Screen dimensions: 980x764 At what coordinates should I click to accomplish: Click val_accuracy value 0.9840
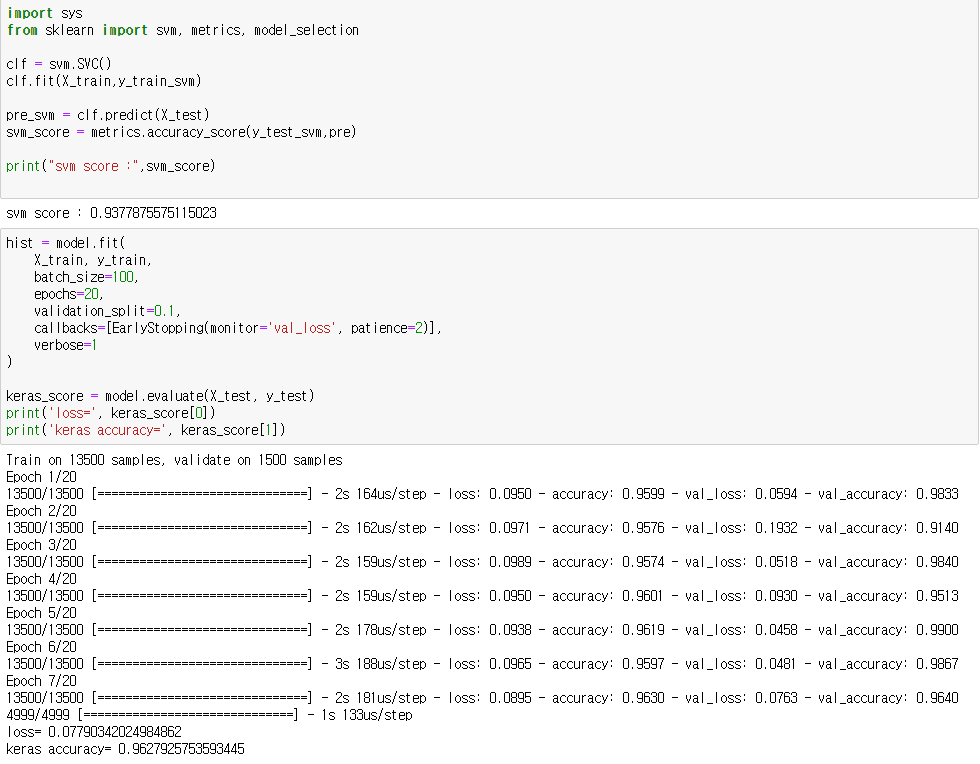coord(938,562)
